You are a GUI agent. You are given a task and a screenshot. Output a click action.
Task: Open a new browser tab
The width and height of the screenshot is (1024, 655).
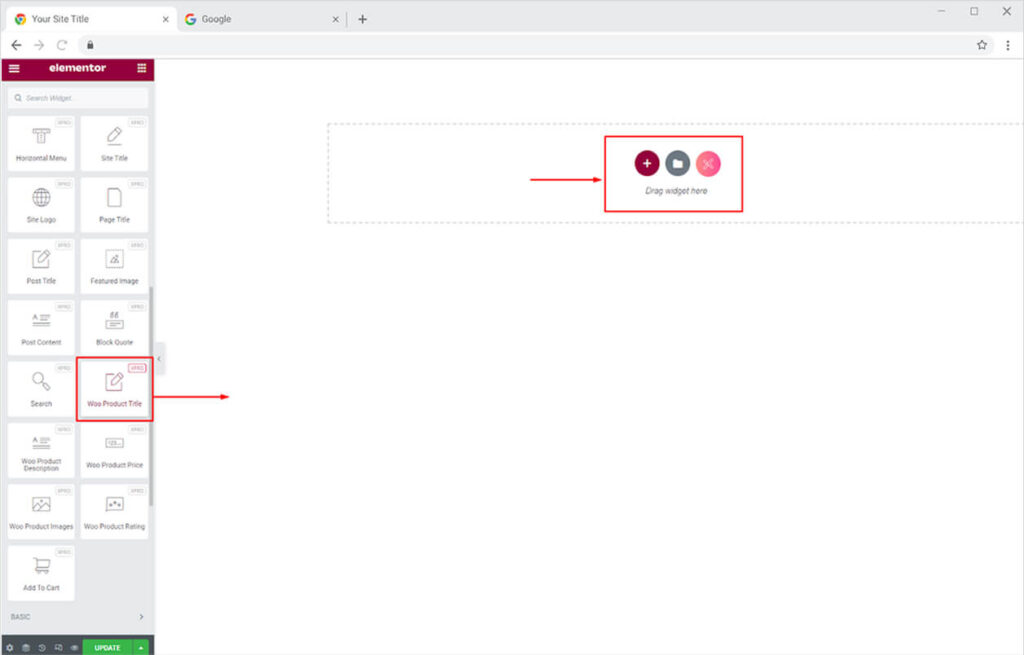pos(362,19)
